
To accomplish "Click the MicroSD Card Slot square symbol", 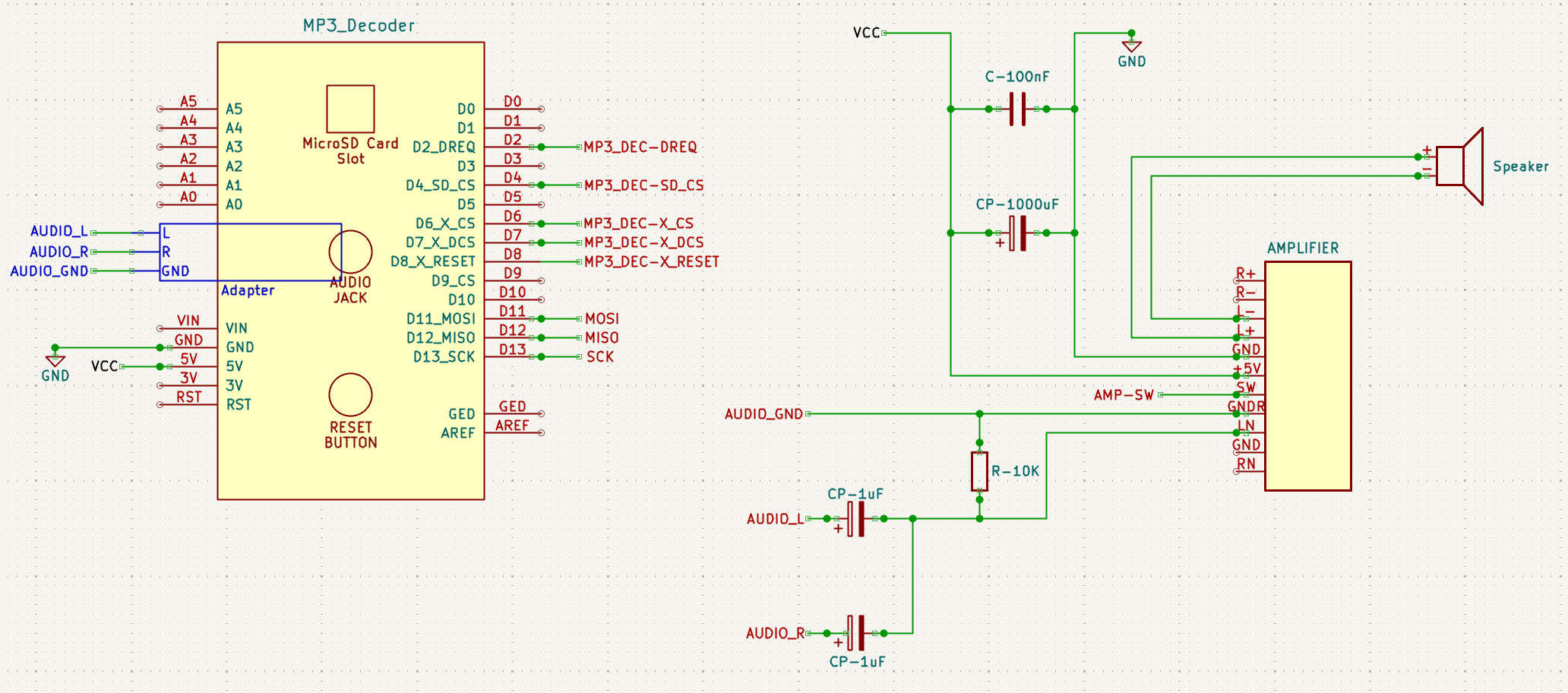I will coord(350,109).
